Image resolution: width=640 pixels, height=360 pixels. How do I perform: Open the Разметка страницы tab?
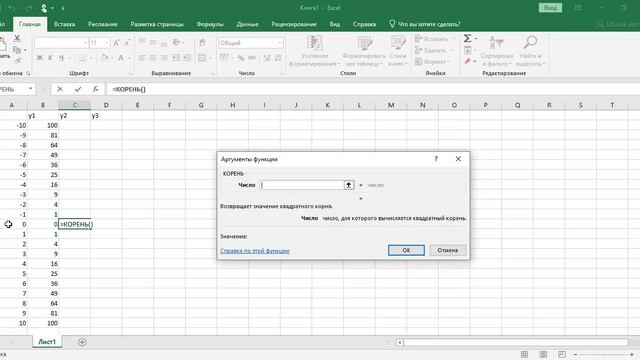[157, 24]
